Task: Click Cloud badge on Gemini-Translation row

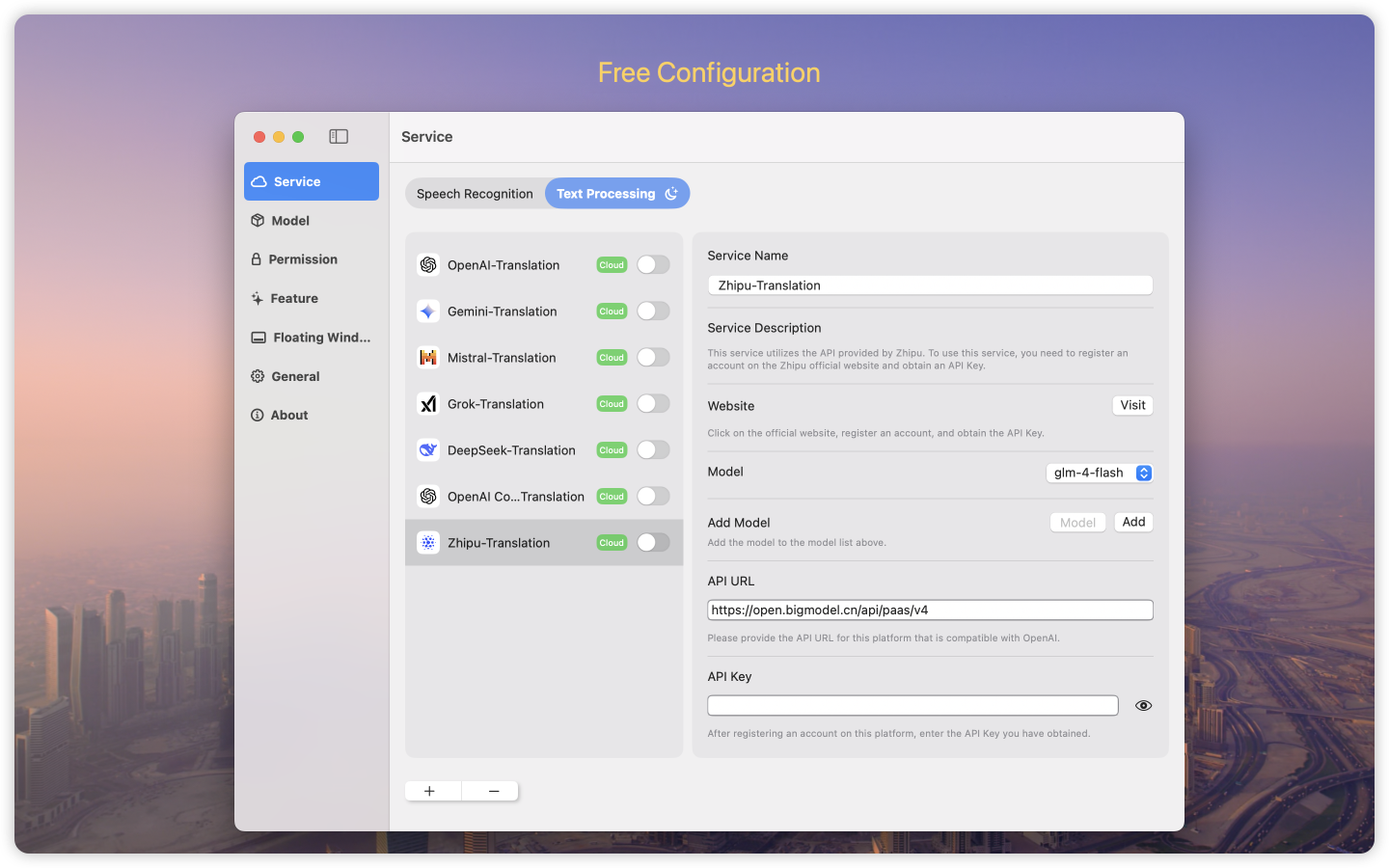Action: (612, 312)
